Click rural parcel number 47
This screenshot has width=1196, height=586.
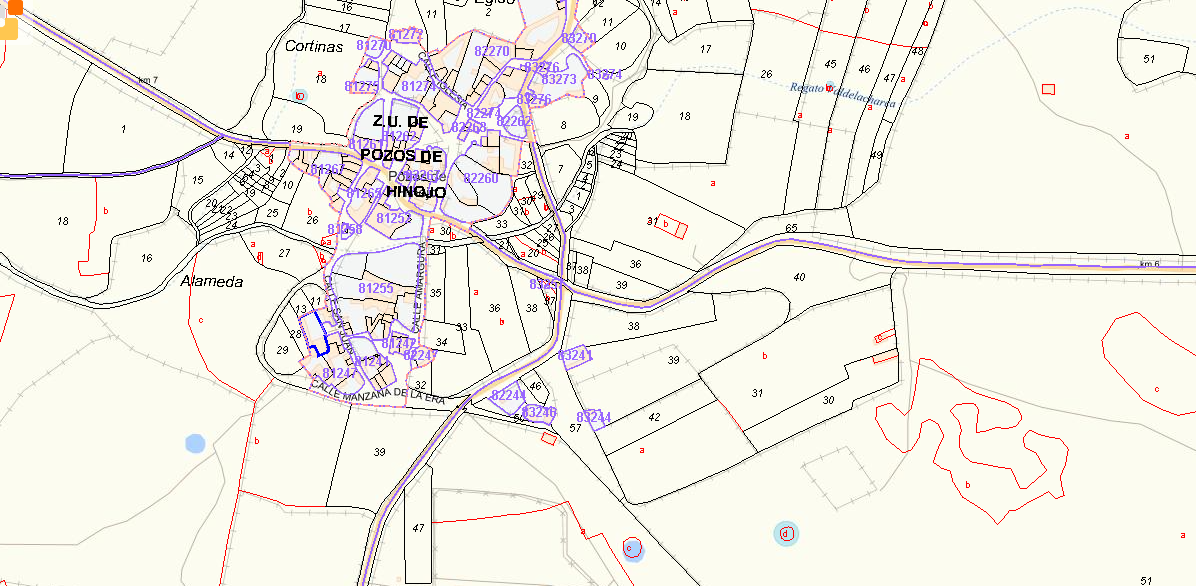pos(418,527)
